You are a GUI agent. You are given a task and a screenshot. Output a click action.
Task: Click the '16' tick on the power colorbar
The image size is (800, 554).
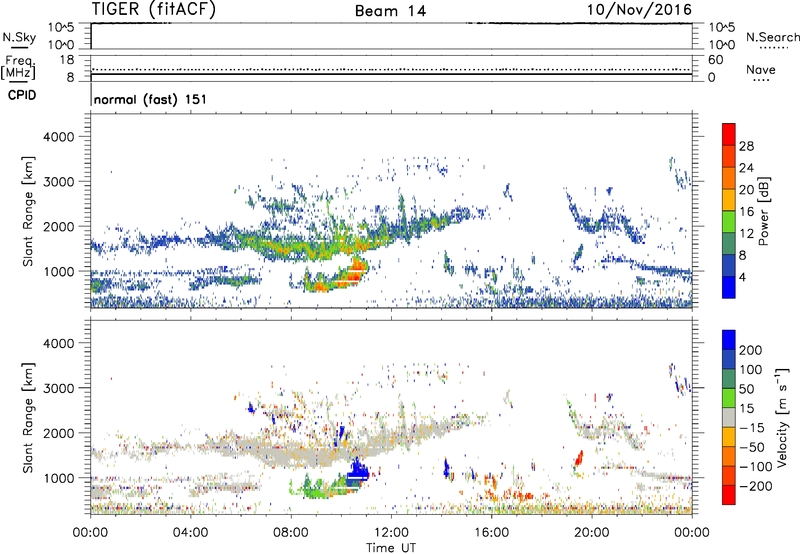click(x=746, y=212)
